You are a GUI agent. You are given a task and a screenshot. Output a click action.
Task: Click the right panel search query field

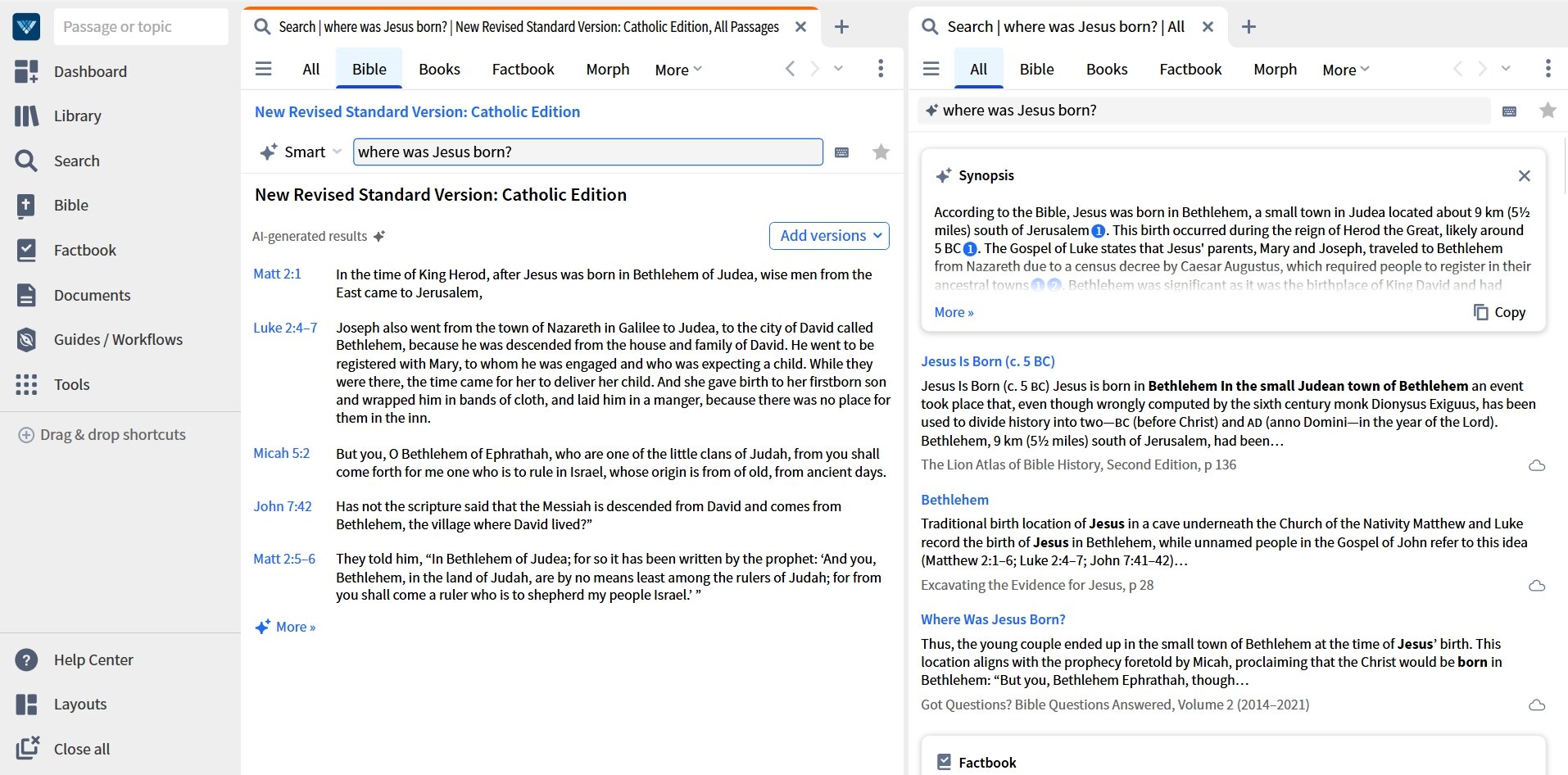pyautogui.click(x=1204, y=110)
